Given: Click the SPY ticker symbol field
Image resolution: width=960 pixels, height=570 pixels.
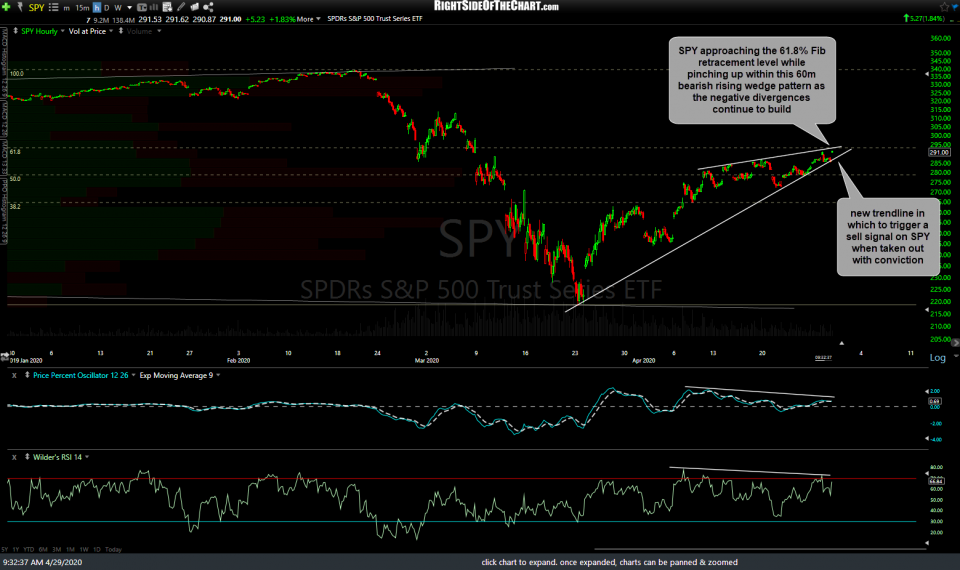Looking at the screenshot, I should click(x=36, y=7).
